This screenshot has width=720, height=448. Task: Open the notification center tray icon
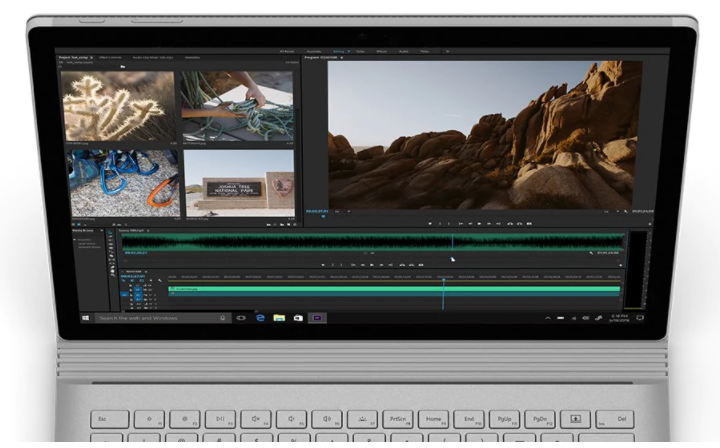click(x=639, y=318)
